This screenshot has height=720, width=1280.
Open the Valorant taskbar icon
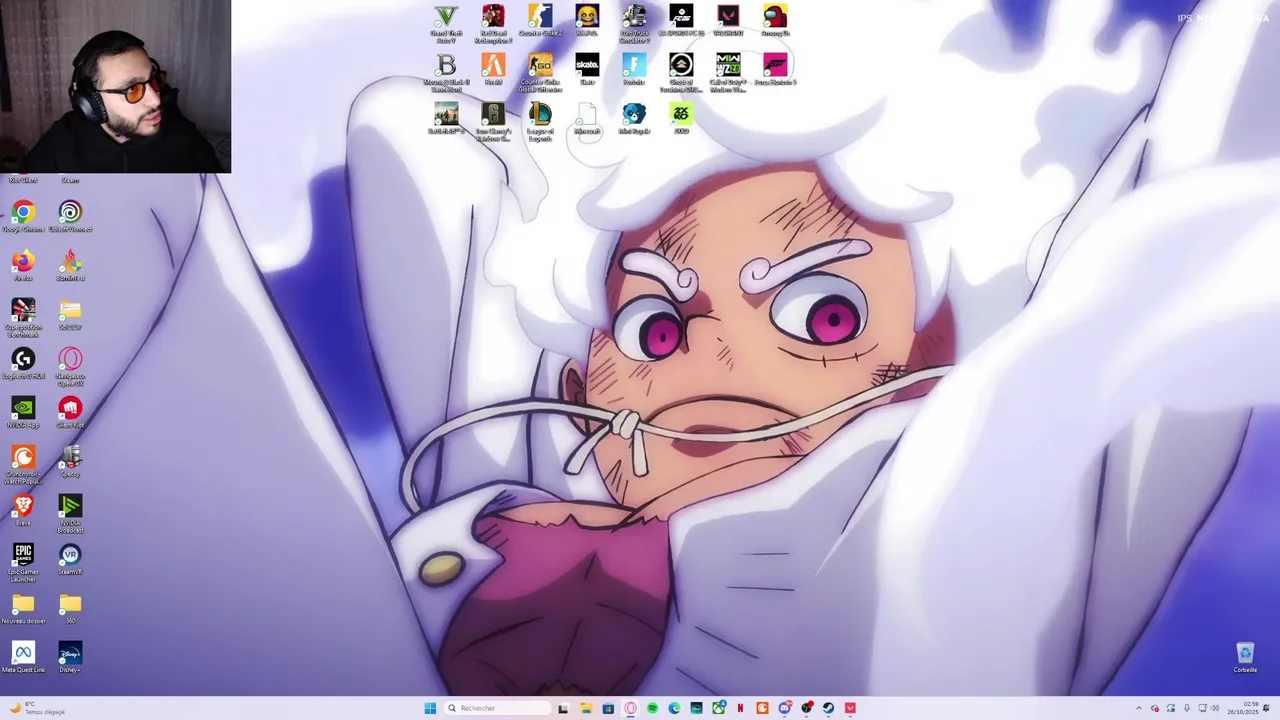coord(850,708)
